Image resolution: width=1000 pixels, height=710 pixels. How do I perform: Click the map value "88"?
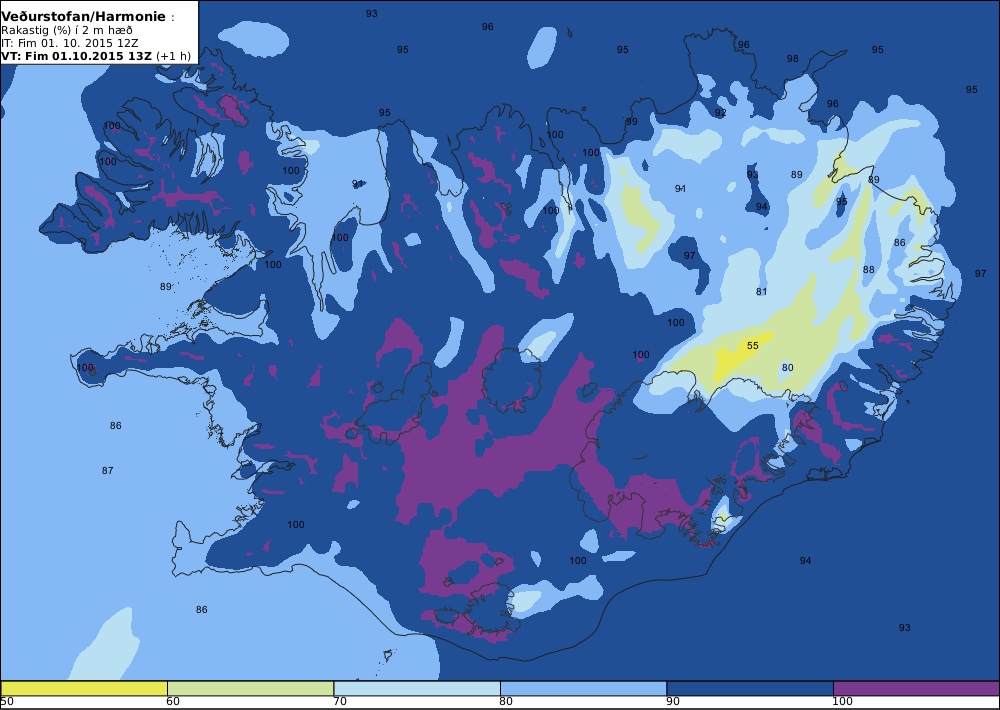point(869,270)
